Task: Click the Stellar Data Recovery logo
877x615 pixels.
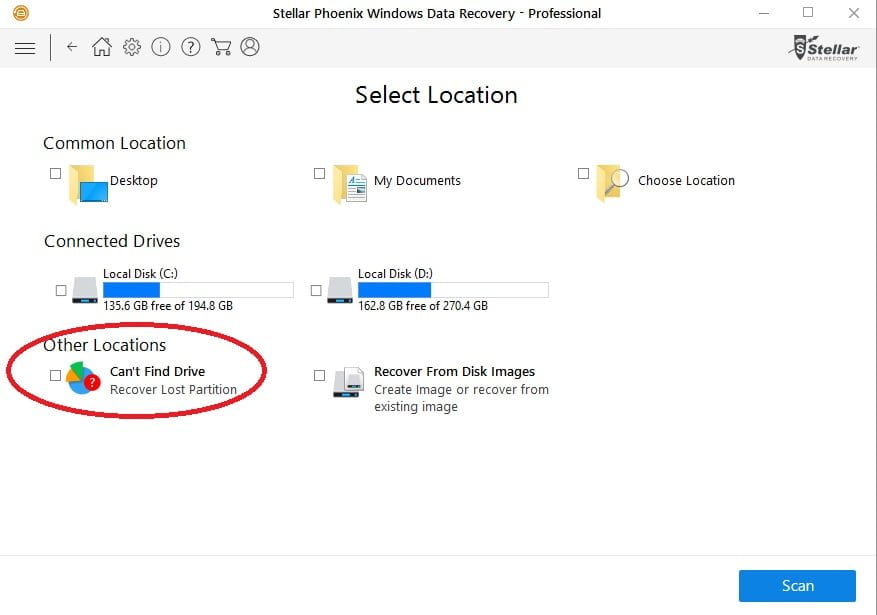Action: 824,48
